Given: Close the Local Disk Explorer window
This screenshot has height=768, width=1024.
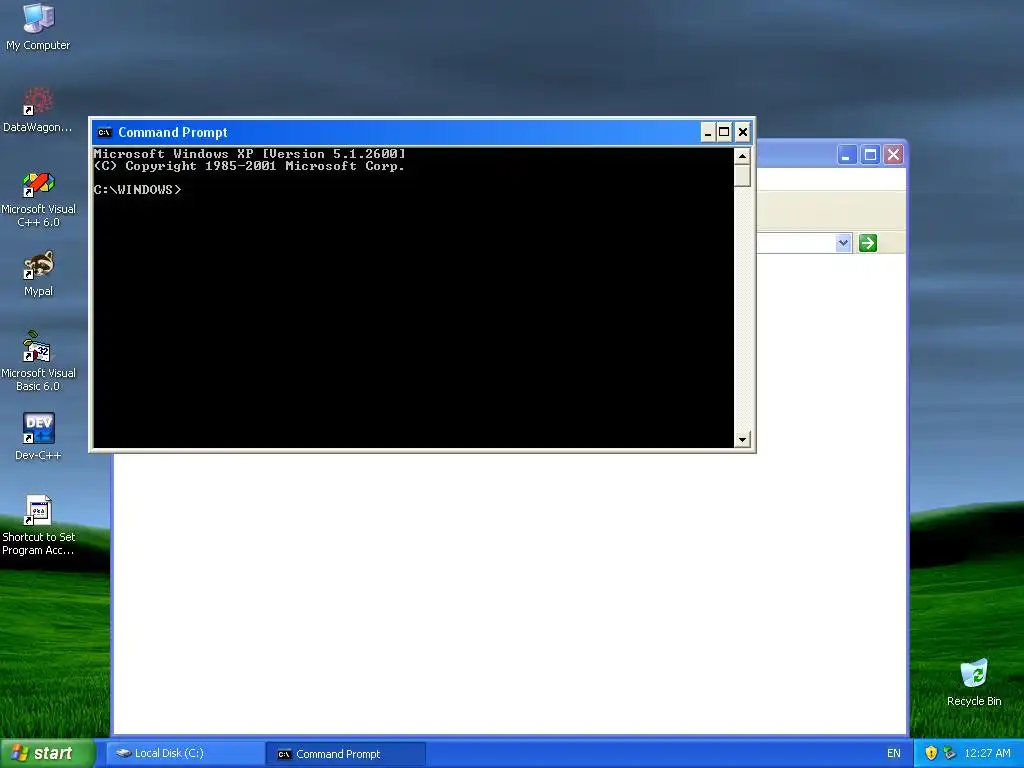Looking at the screenshot, I should point(893,155).
